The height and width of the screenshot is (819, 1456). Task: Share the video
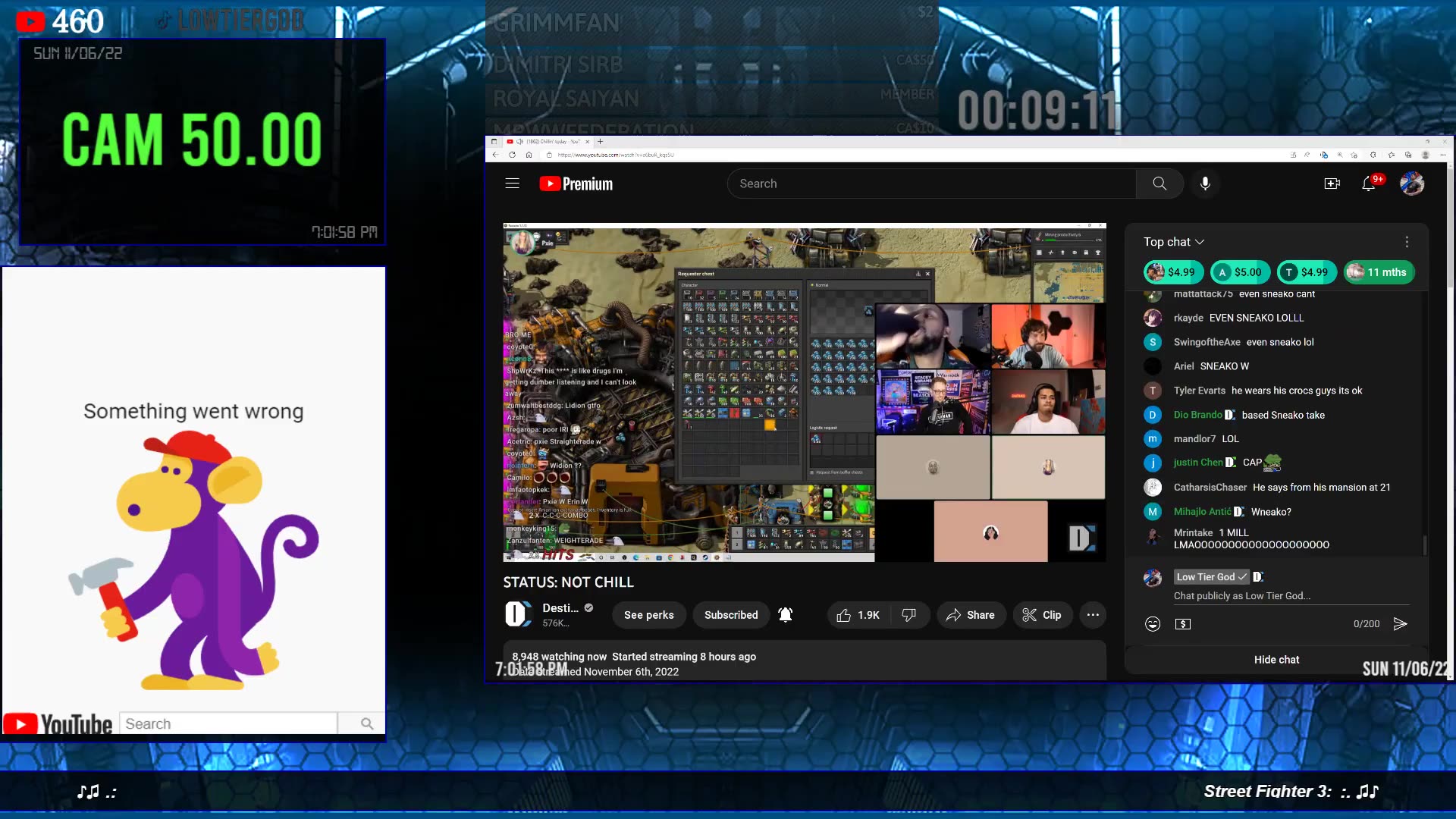[971, 615]
